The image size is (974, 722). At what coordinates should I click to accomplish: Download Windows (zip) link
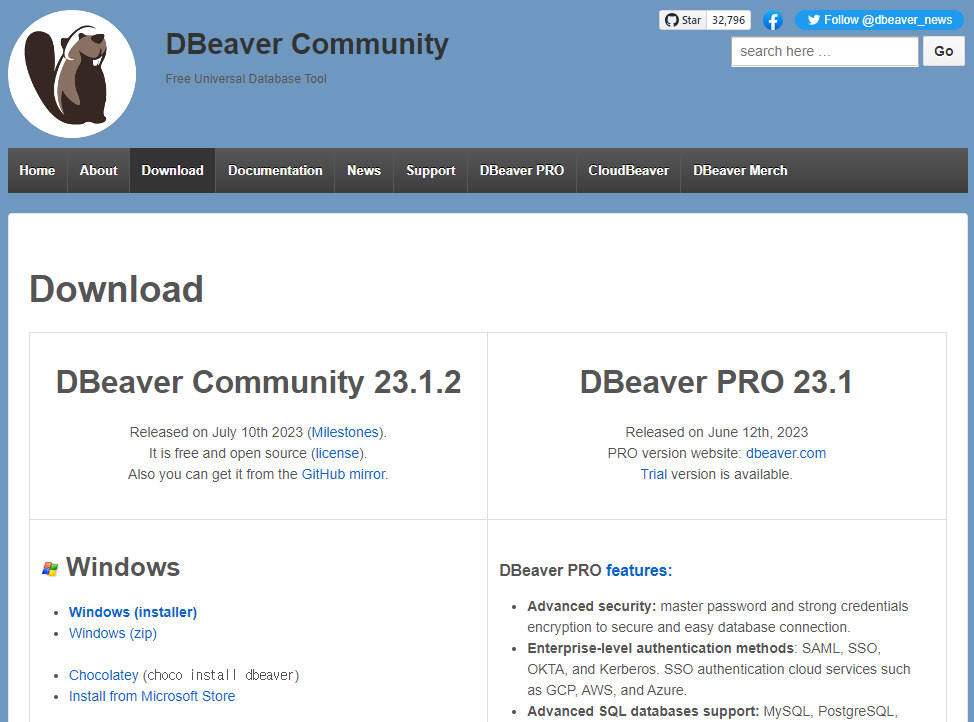point(112,633)
